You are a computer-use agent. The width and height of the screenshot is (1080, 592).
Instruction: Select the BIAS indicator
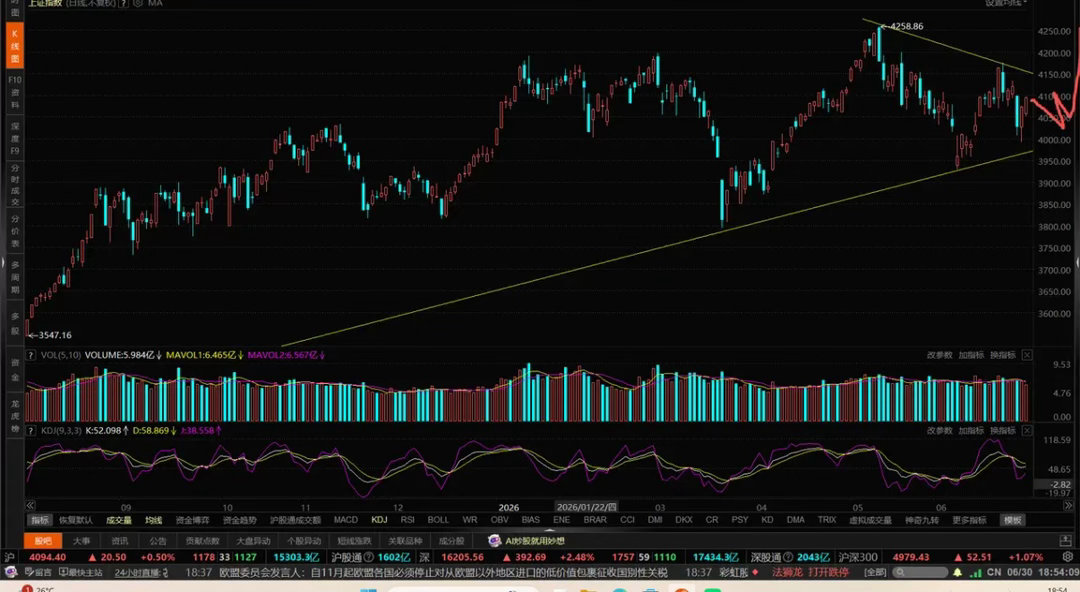coord(530,520)
